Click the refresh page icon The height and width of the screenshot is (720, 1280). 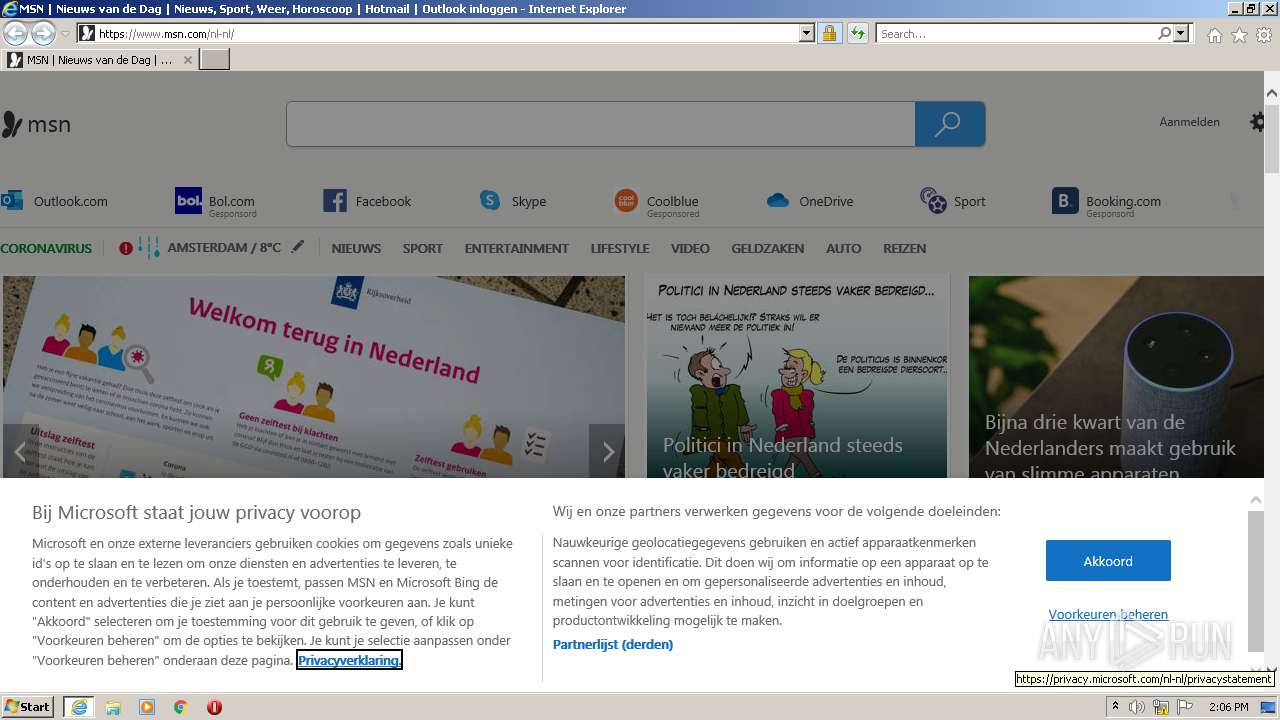pyautogui.click(x=858, y=33)
